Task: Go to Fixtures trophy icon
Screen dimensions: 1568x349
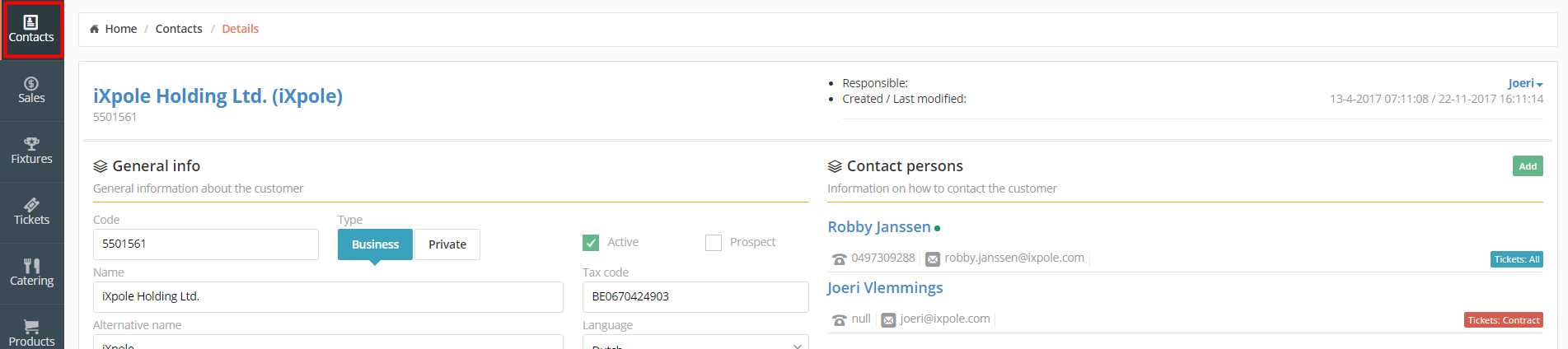Action: (31, 144)
